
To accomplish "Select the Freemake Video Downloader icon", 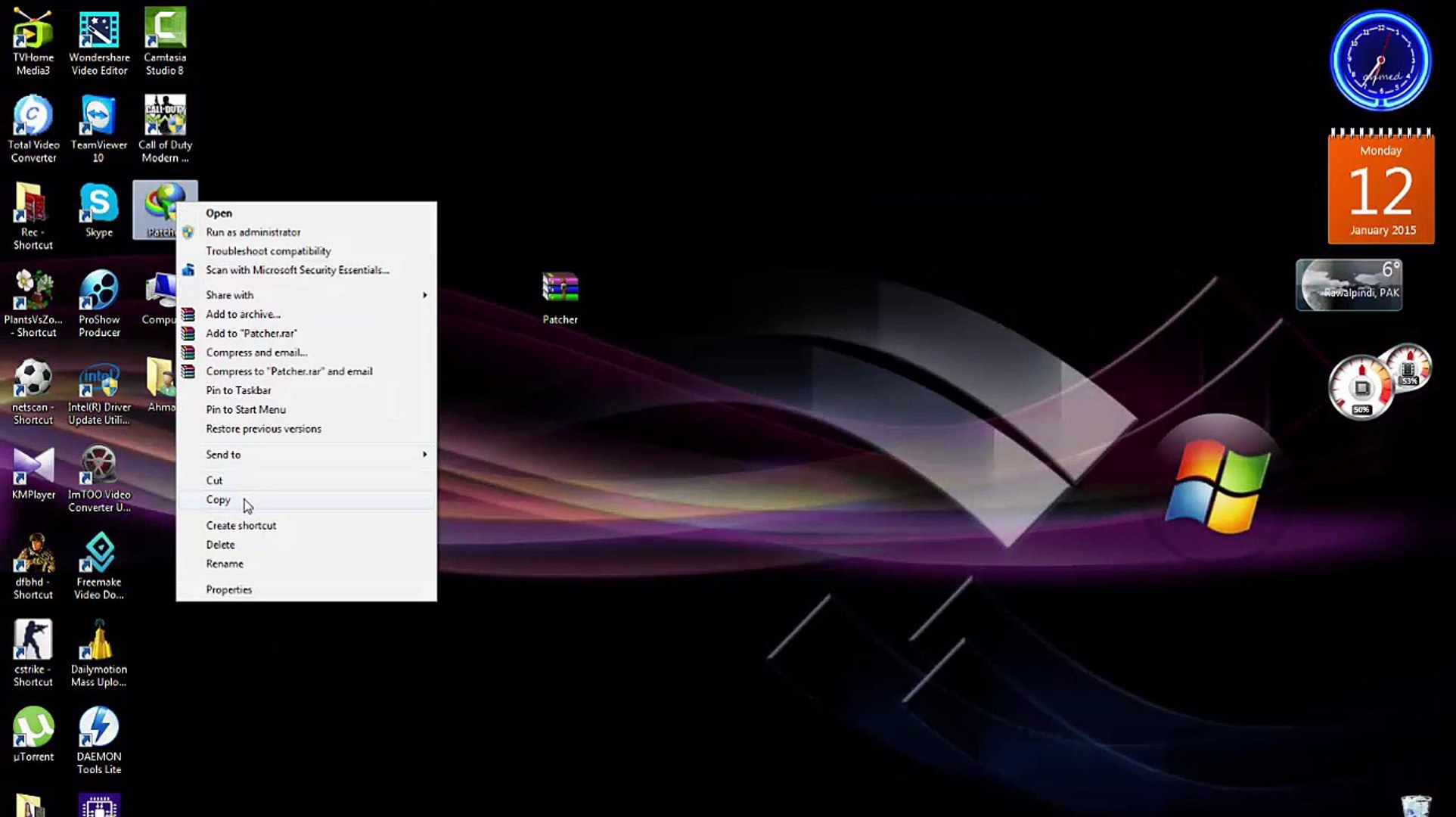I will pos(99,566).
